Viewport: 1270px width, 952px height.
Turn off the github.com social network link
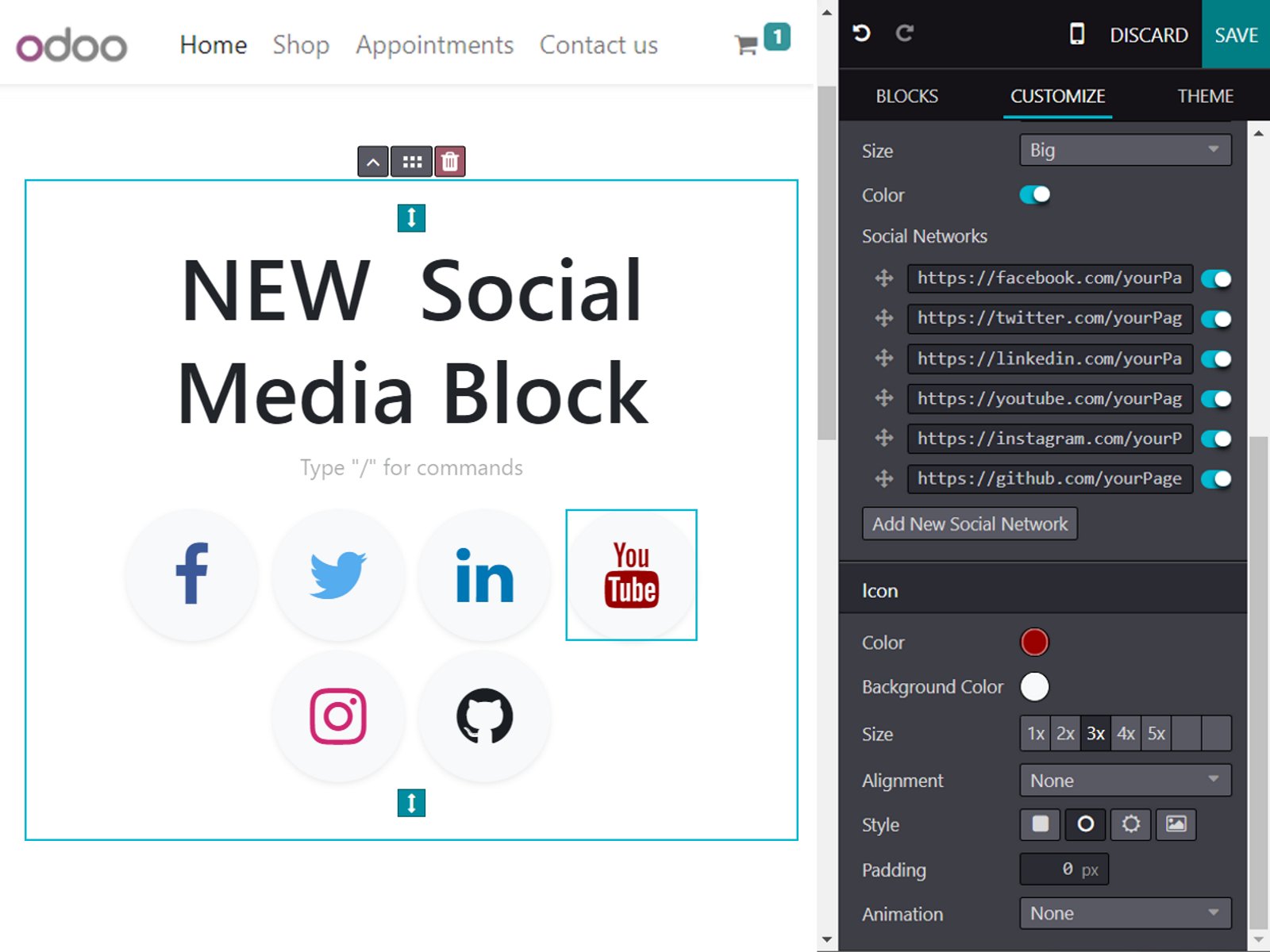(1217, 479)
